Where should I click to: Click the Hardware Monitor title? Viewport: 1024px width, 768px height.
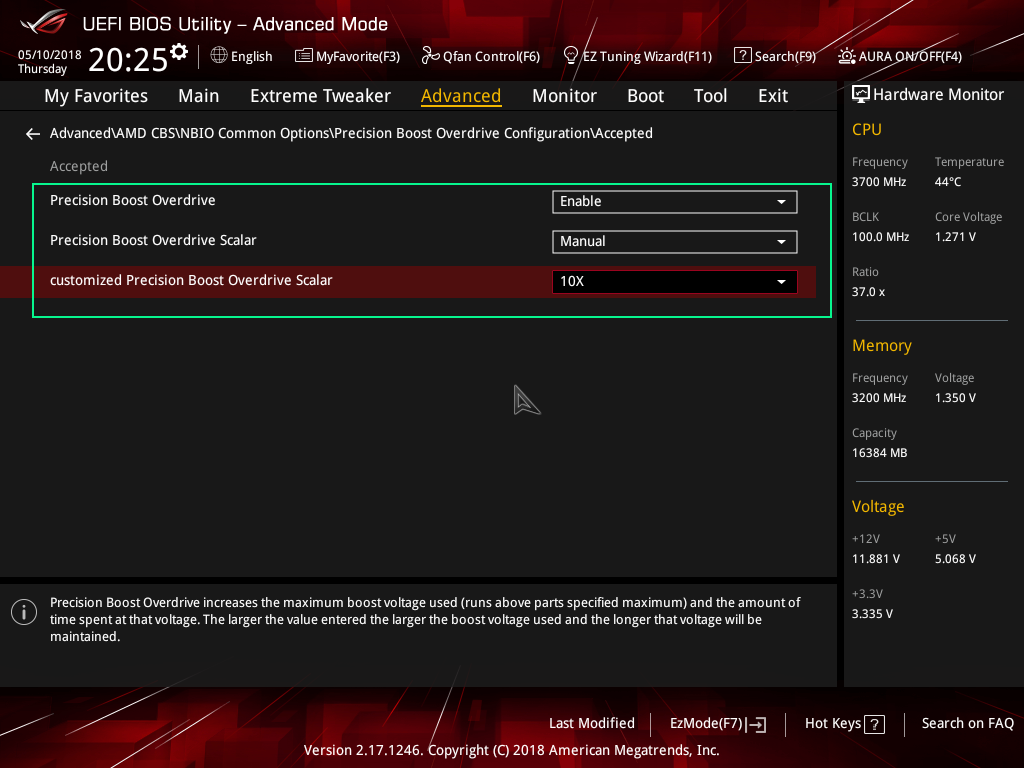938,95
